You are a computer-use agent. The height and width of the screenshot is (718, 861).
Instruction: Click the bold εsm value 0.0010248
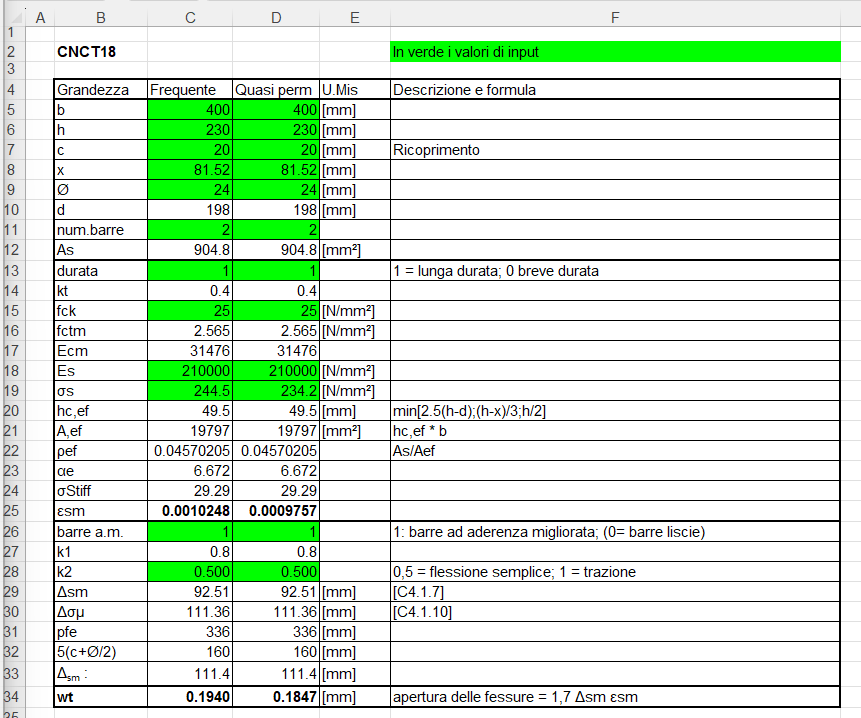click(x=190, y=511)
